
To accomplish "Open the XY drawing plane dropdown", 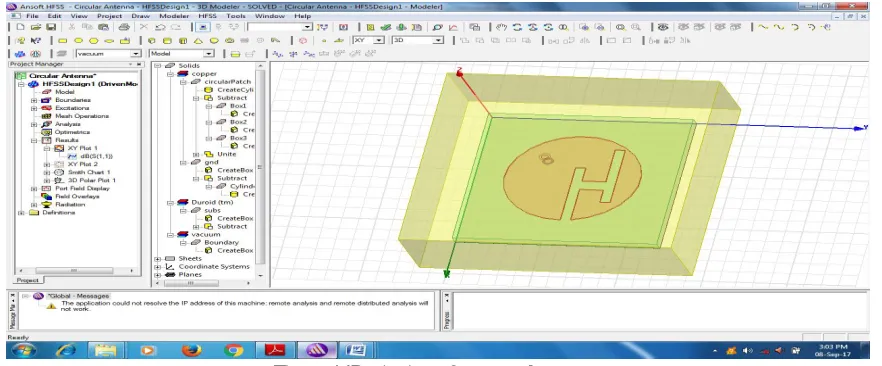I will tap(368, 40).
